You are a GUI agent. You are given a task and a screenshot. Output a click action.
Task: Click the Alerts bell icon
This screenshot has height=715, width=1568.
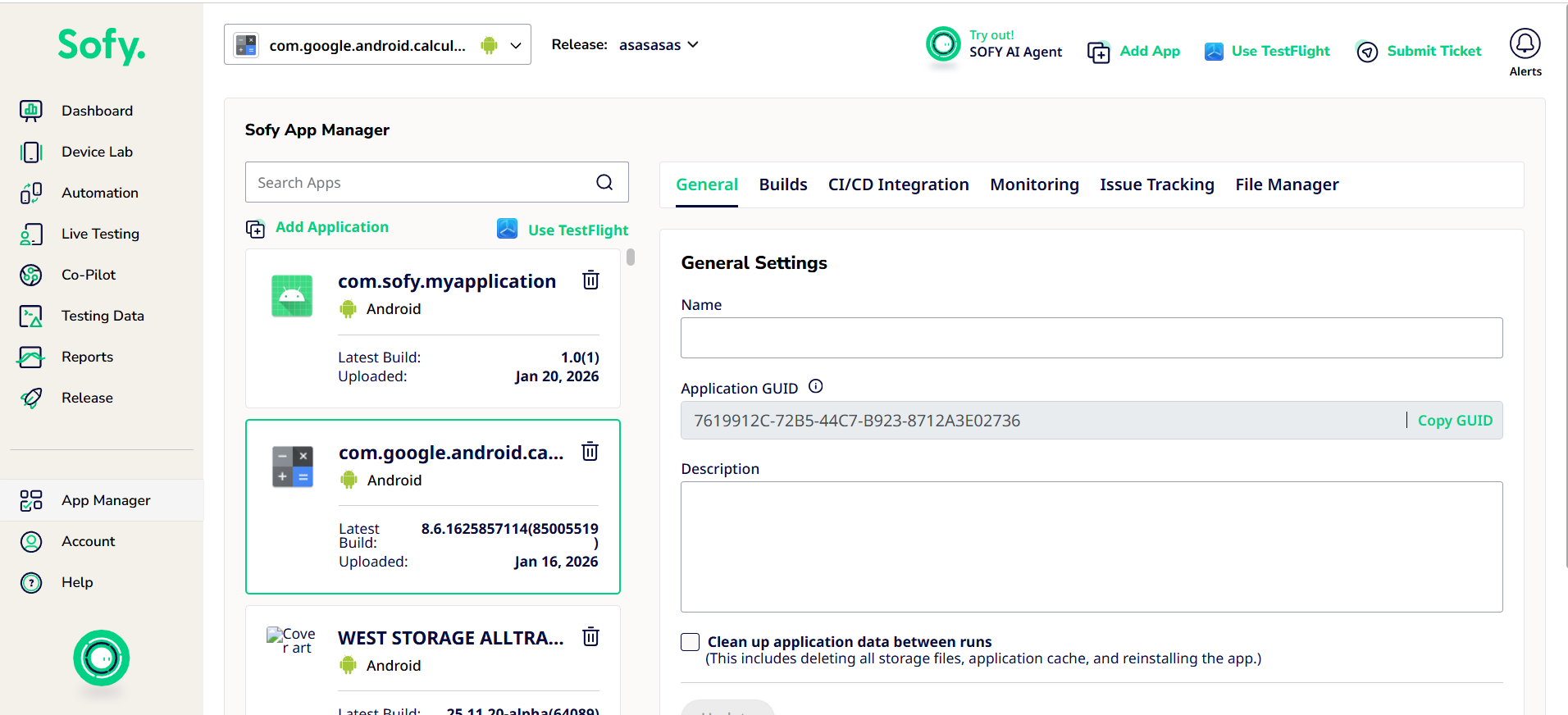[1525, 44]
